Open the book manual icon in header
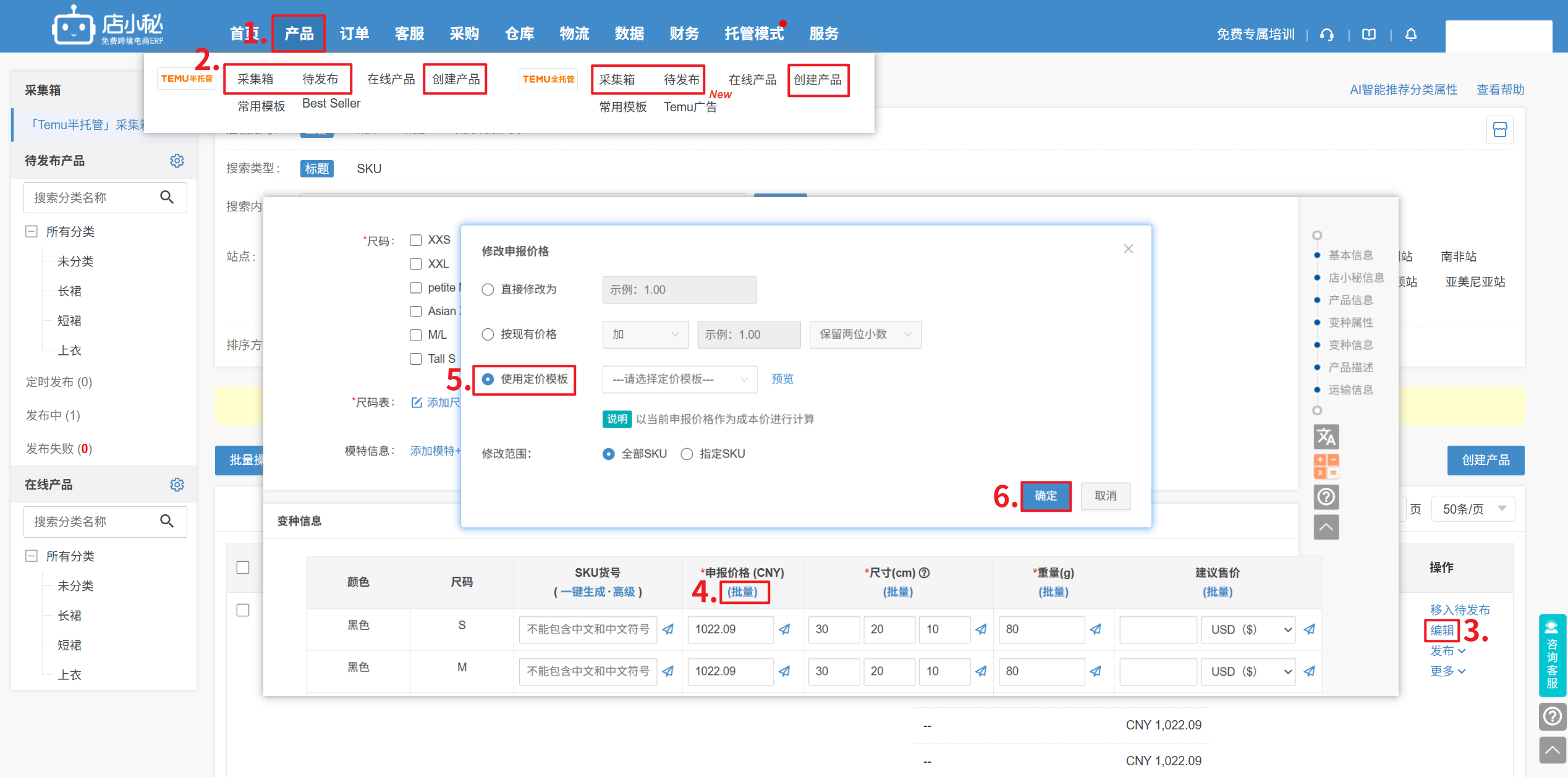Image resolution: width=1568 pixels, height=777 pixels. [1368, 35]
